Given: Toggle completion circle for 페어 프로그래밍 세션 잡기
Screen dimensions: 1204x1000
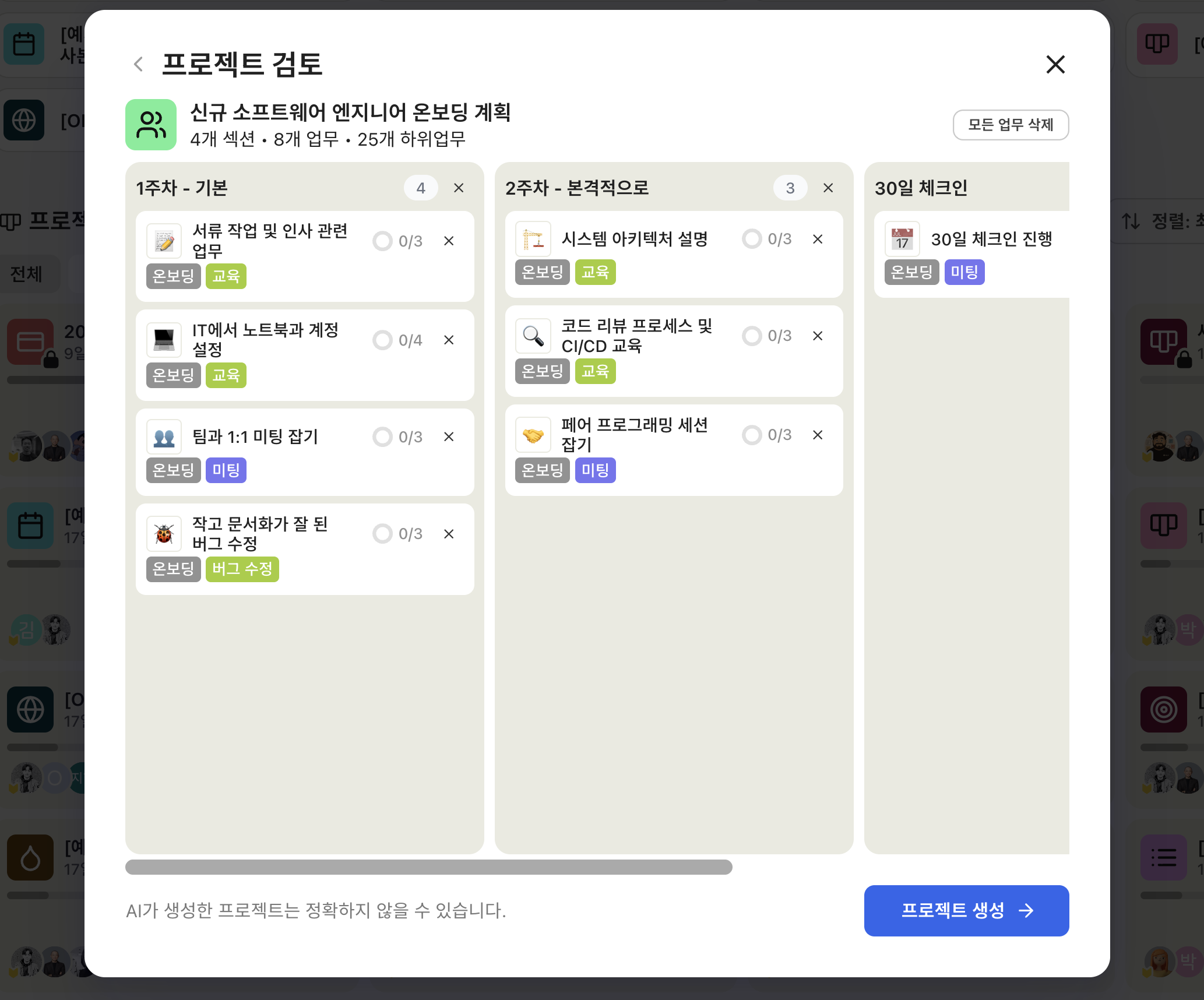Looking at the screenshot, I should click(x=752, y=435).
